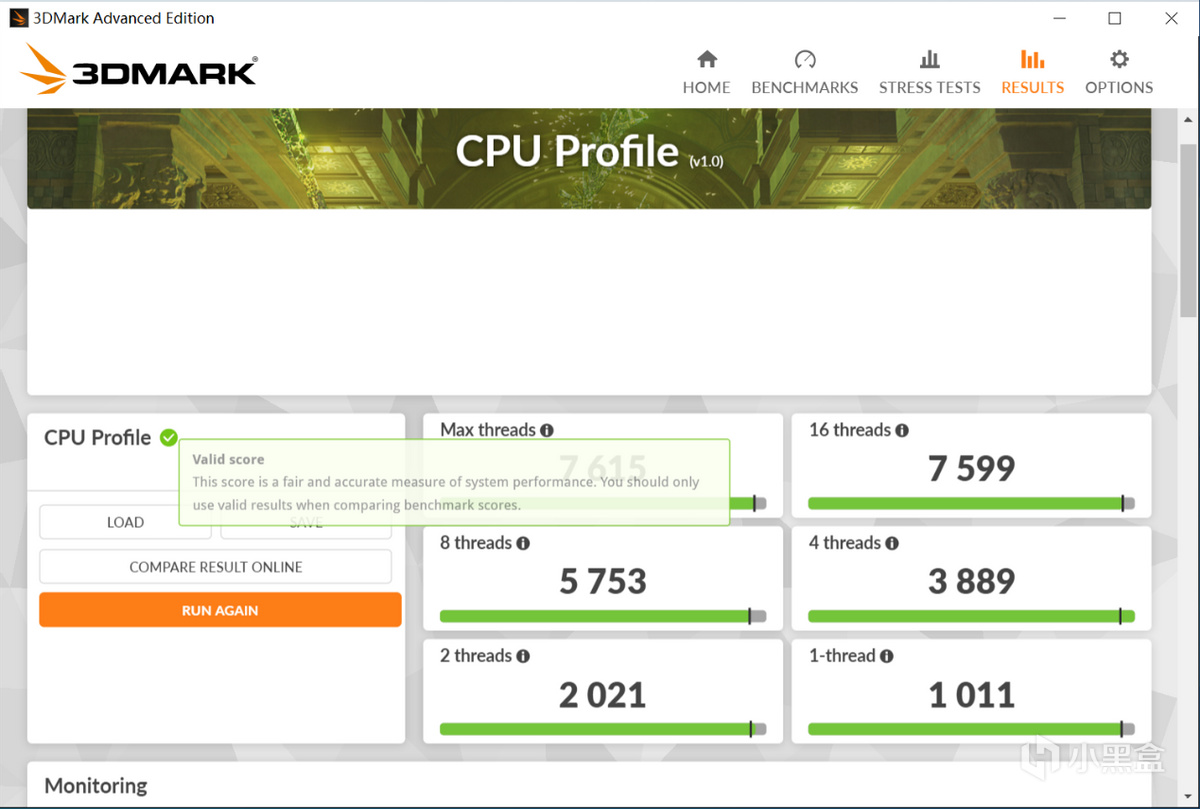Click info icon beside 2 threads

523,656
